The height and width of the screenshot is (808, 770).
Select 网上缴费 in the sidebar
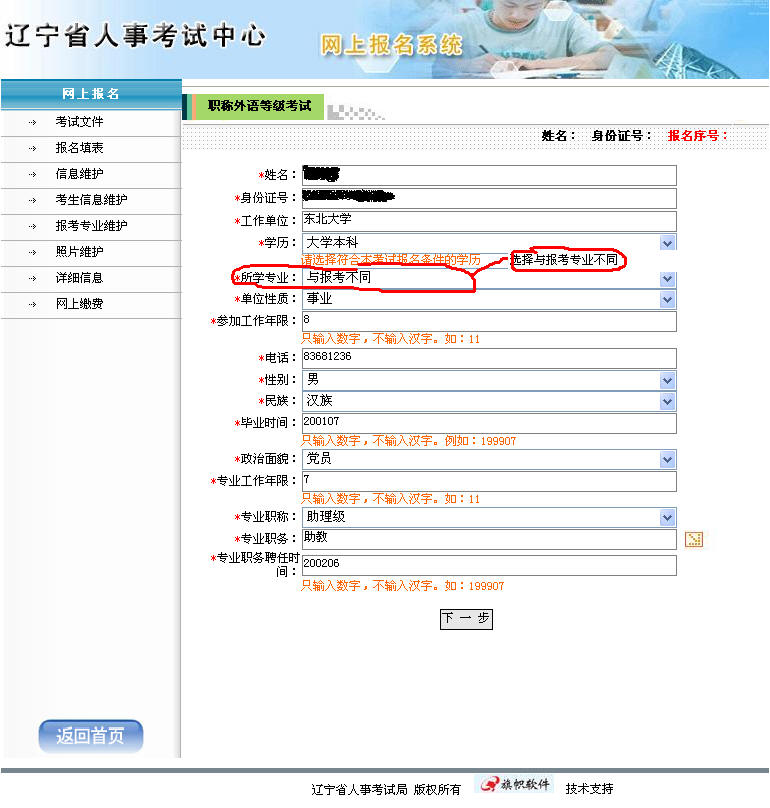pos(79,304)
